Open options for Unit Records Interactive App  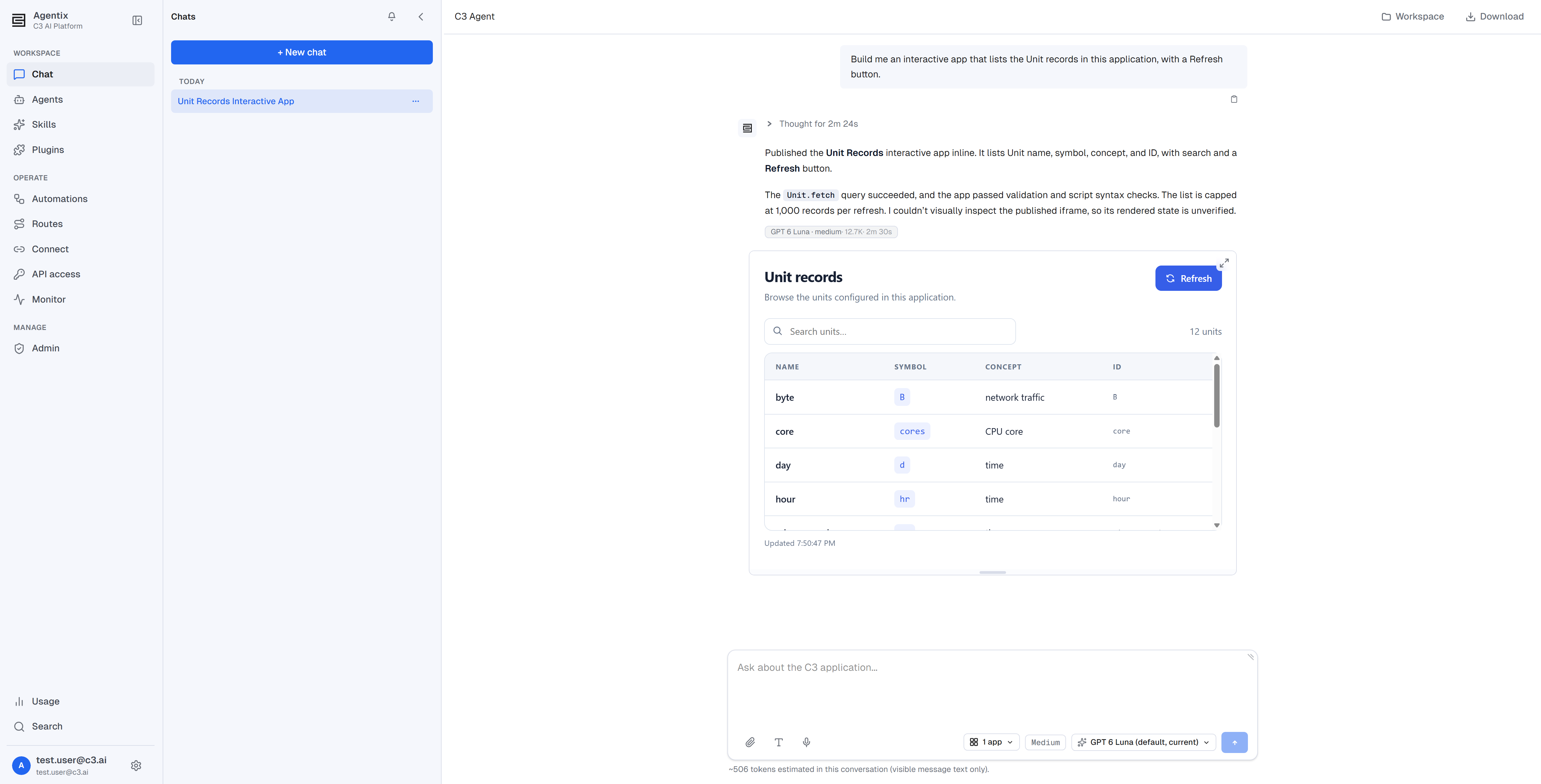coord(416,101)
